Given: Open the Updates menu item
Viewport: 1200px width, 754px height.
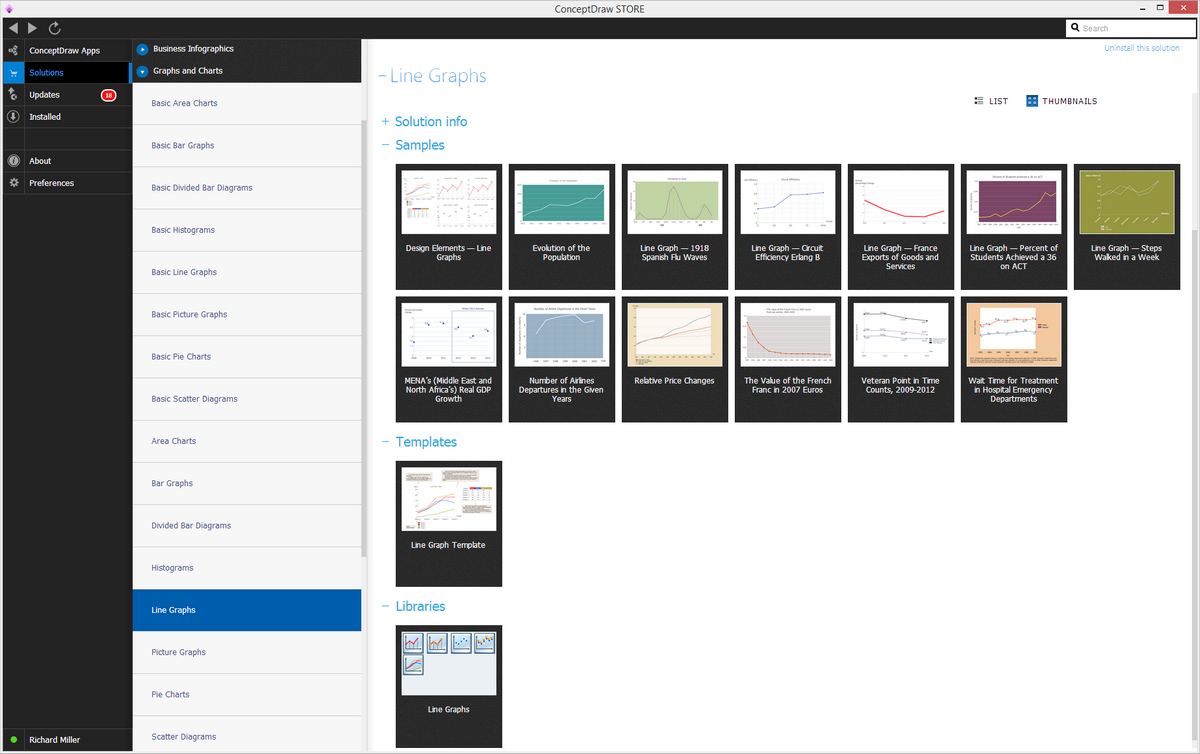Looking at the screenshot, I should 65,94.
